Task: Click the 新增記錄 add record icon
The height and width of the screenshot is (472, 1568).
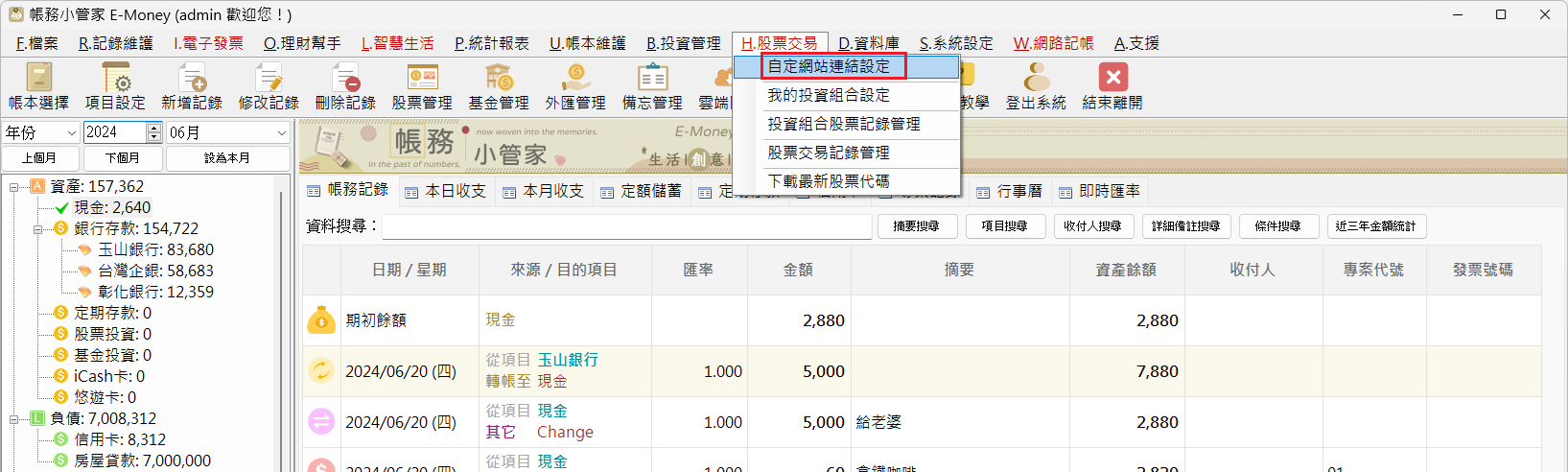Action: click(192, 85)
